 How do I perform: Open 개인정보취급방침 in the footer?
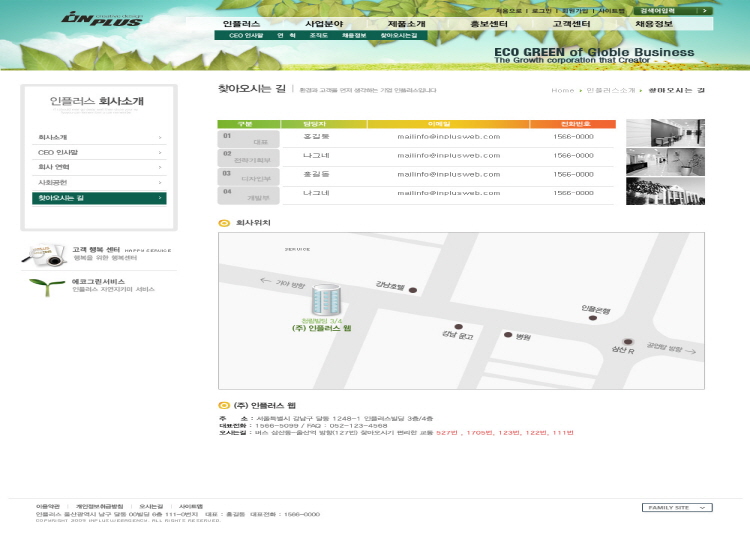click(x=99, y=506)
